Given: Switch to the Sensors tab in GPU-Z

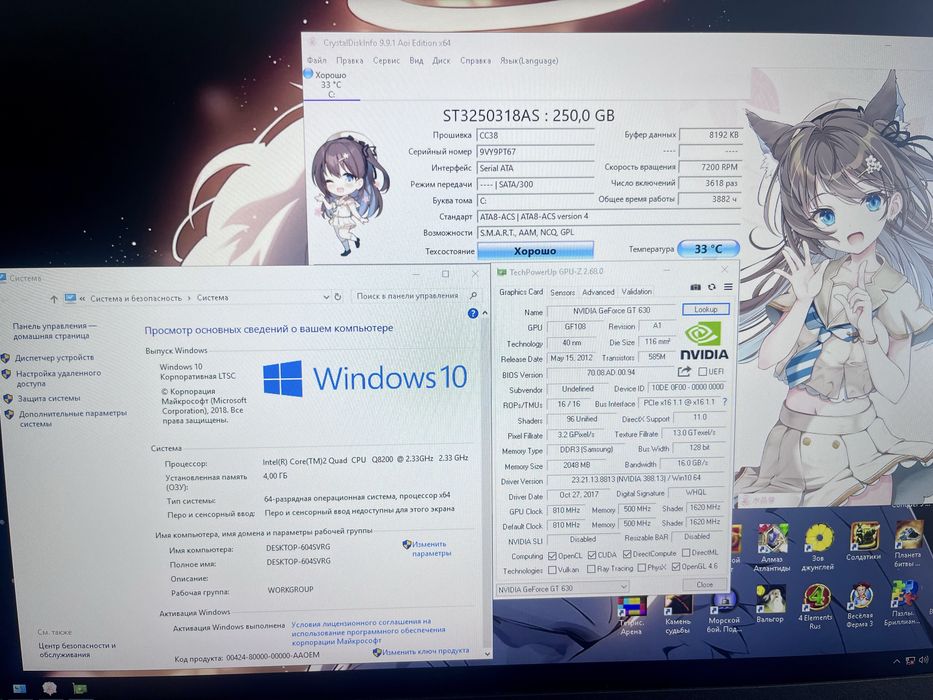Looking at the screenshot, I should (x=562, y=292).
